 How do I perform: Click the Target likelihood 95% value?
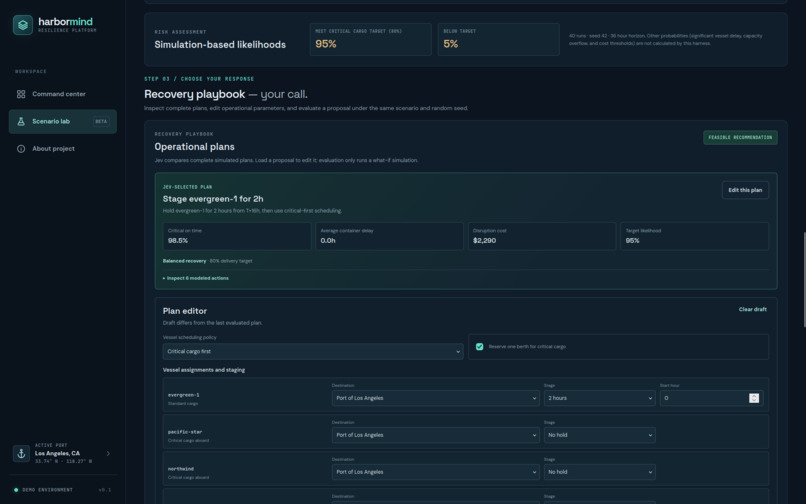pos(632,241)
